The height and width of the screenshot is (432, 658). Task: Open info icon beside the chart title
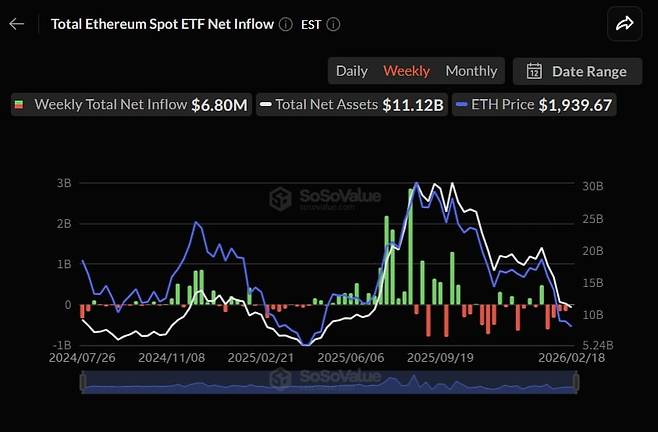286,24
